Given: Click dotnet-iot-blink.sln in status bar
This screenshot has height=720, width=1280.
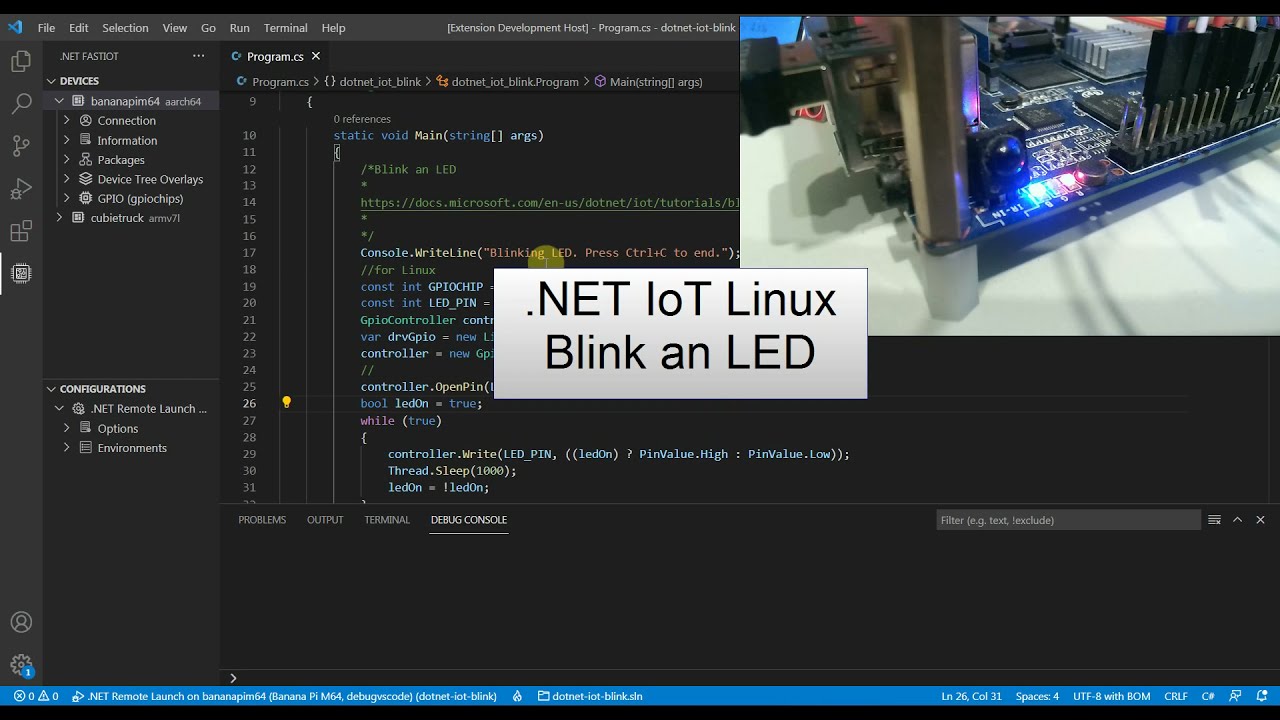Looking at the screenshot, I should pos(590,696).
